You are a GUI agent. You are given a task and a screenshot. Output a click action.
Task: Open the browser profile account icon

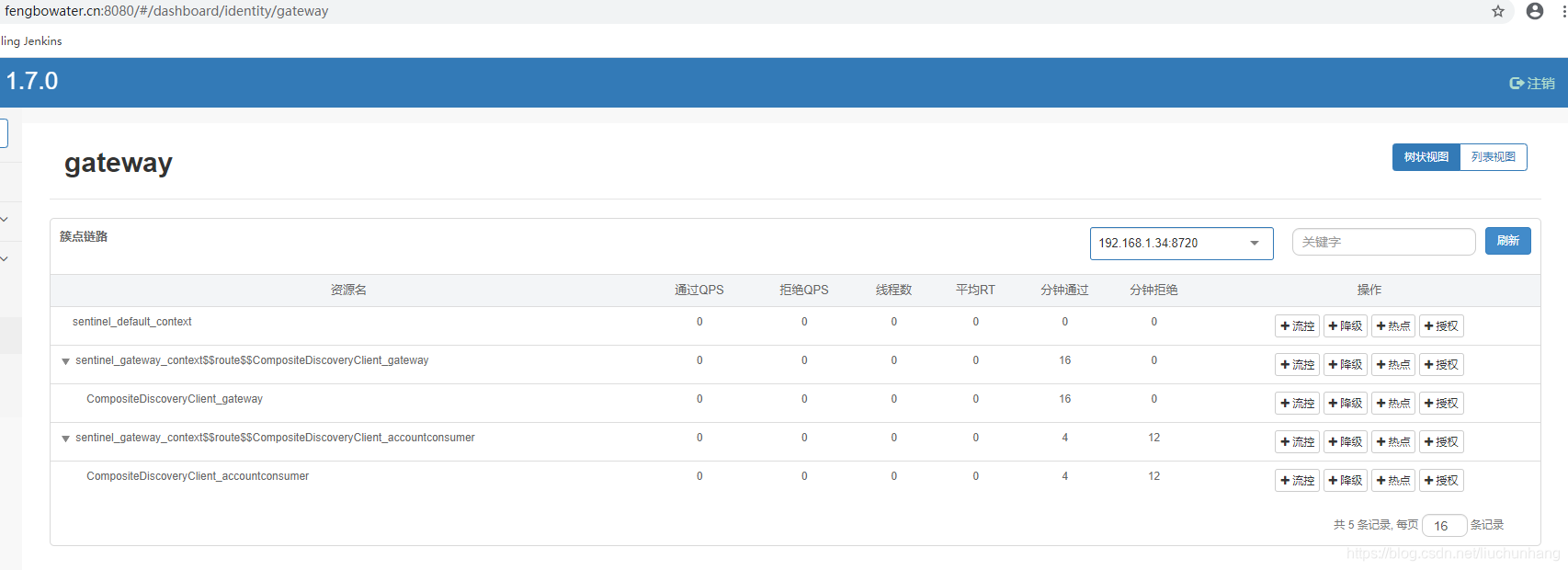click(1535, 11)
